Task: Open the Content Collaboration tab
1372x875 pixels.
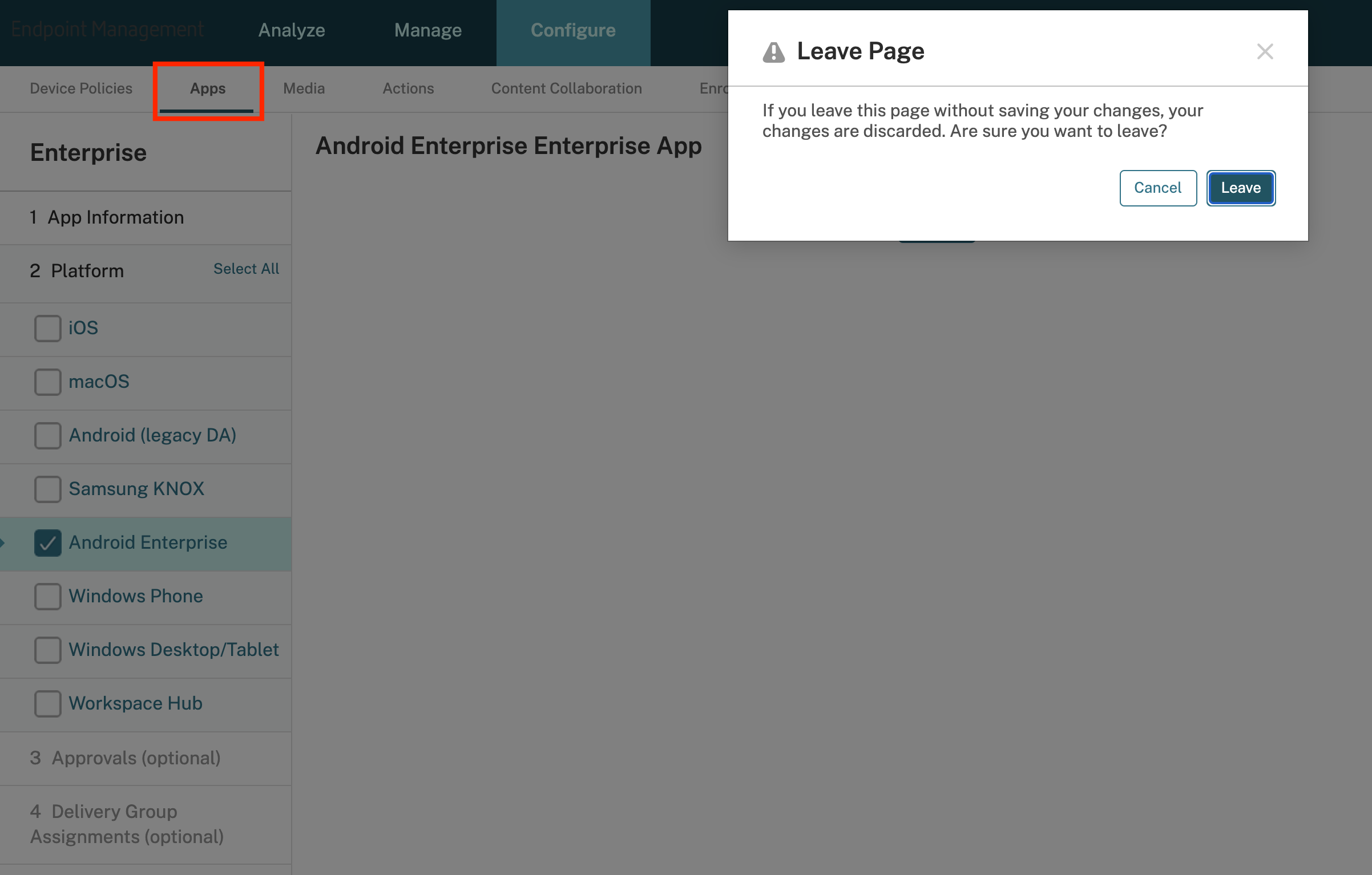Action: [x=567, y=88]
